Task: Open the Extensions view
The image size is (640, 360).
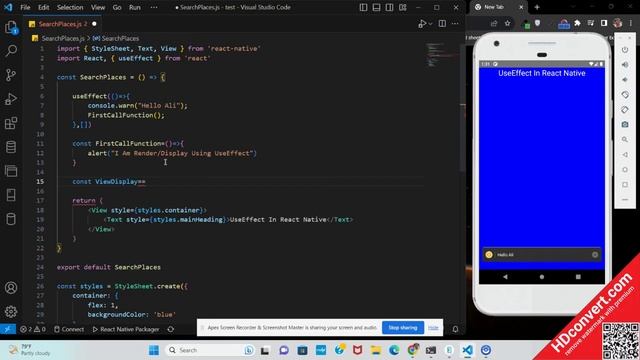Action: tap(11, 123)
